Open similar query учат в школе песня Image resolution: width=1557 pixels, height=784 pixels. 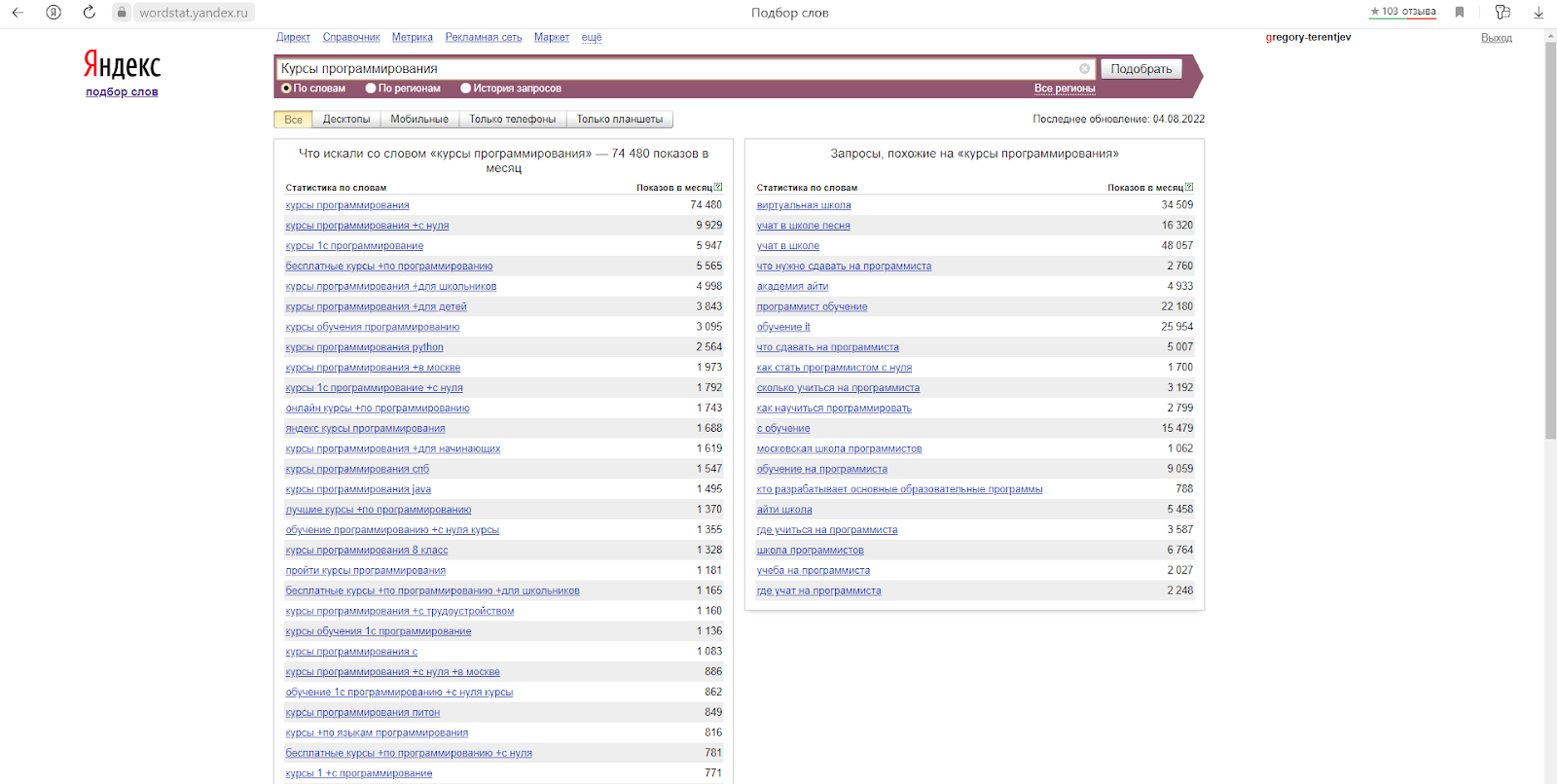pos(804,226)
